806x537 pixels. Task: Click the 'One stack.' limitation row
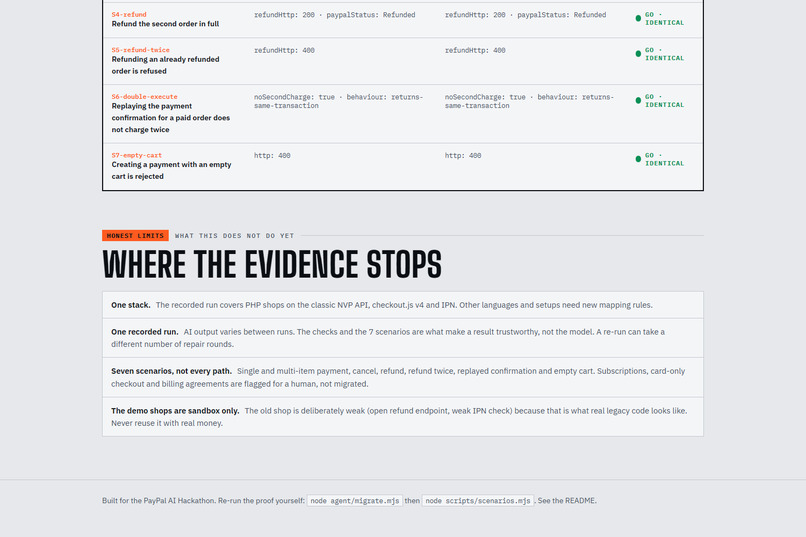(403, 305)
